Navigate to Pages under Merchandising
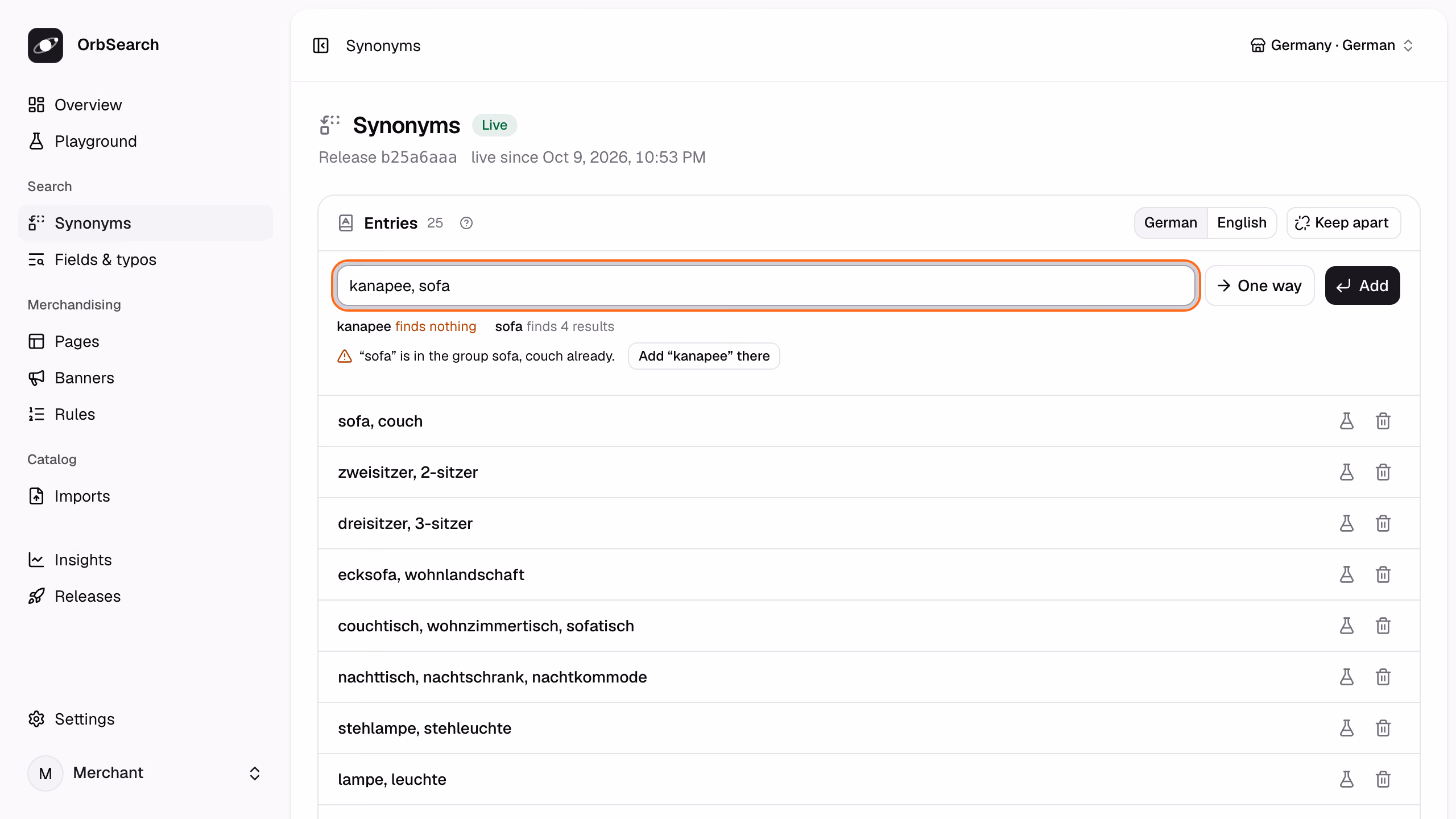Image resolution: width=1456 pixels, height=819 pixels. (x=146, y=341)
